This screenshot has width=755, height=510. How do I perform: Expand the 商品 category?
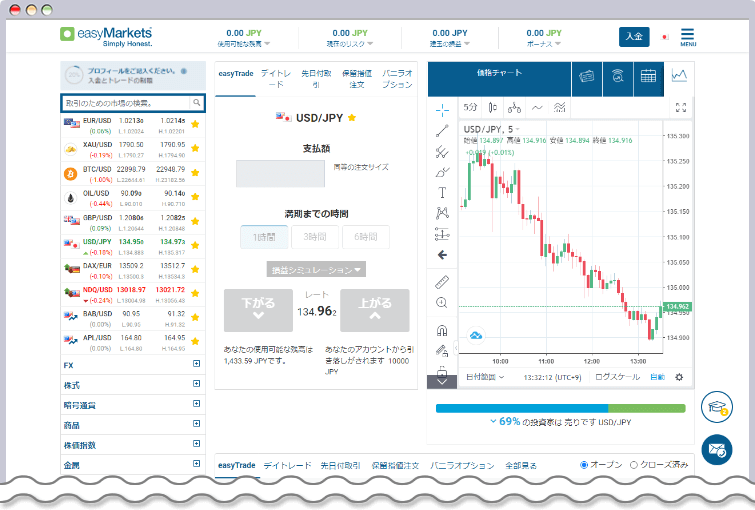(196, 424)
